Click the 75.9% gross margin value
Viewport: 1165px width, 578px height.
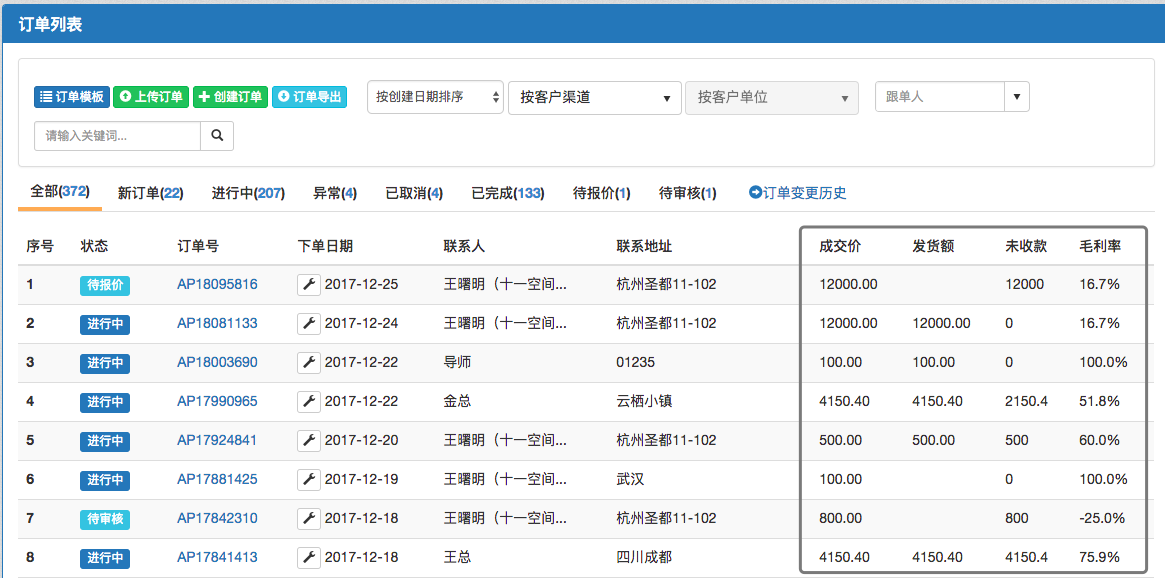[x=1100, y=557]
